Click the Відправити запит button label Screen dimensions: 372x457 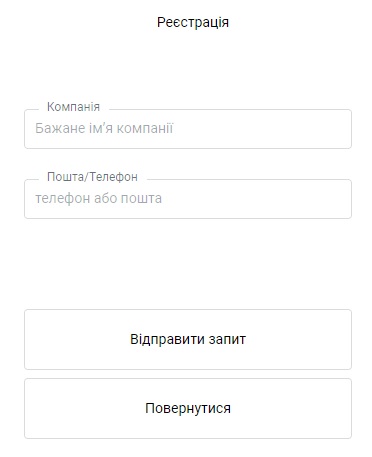[188, 339]
